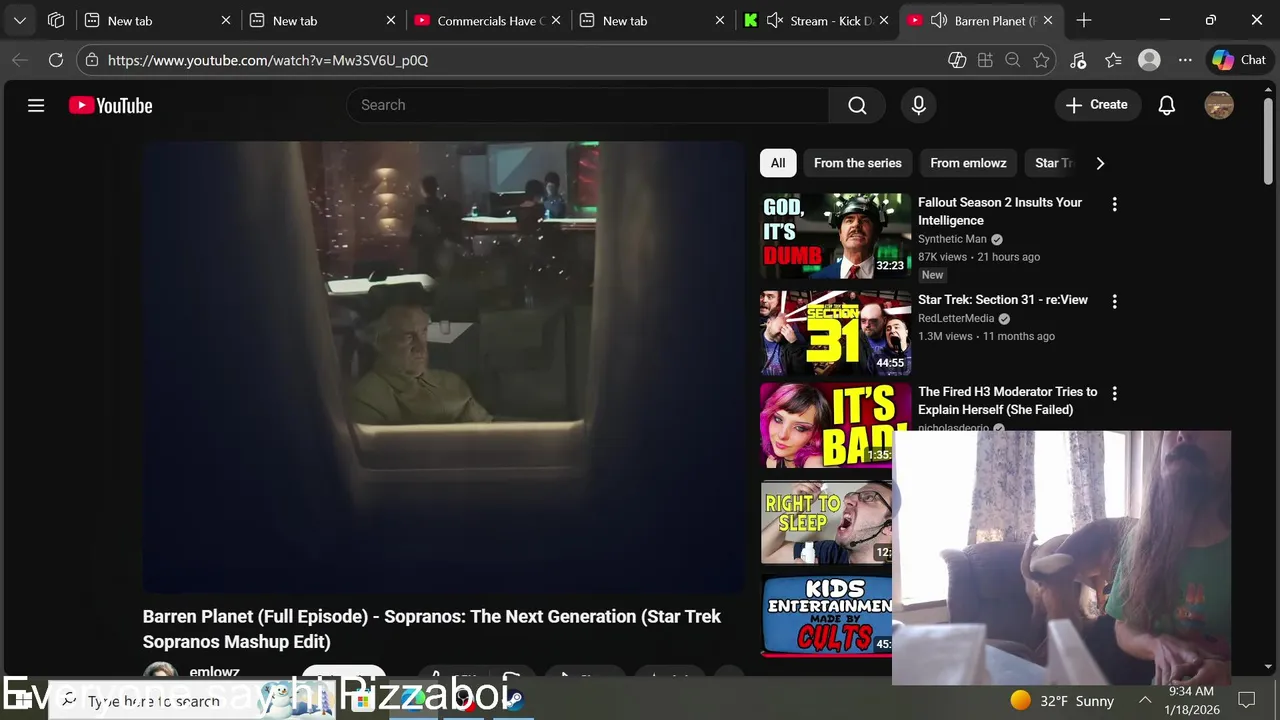The width and height of the screenshot is (1280, 720).
Task: Open Star Trek: Section 31 thumbnail
Action: [836, 333]
